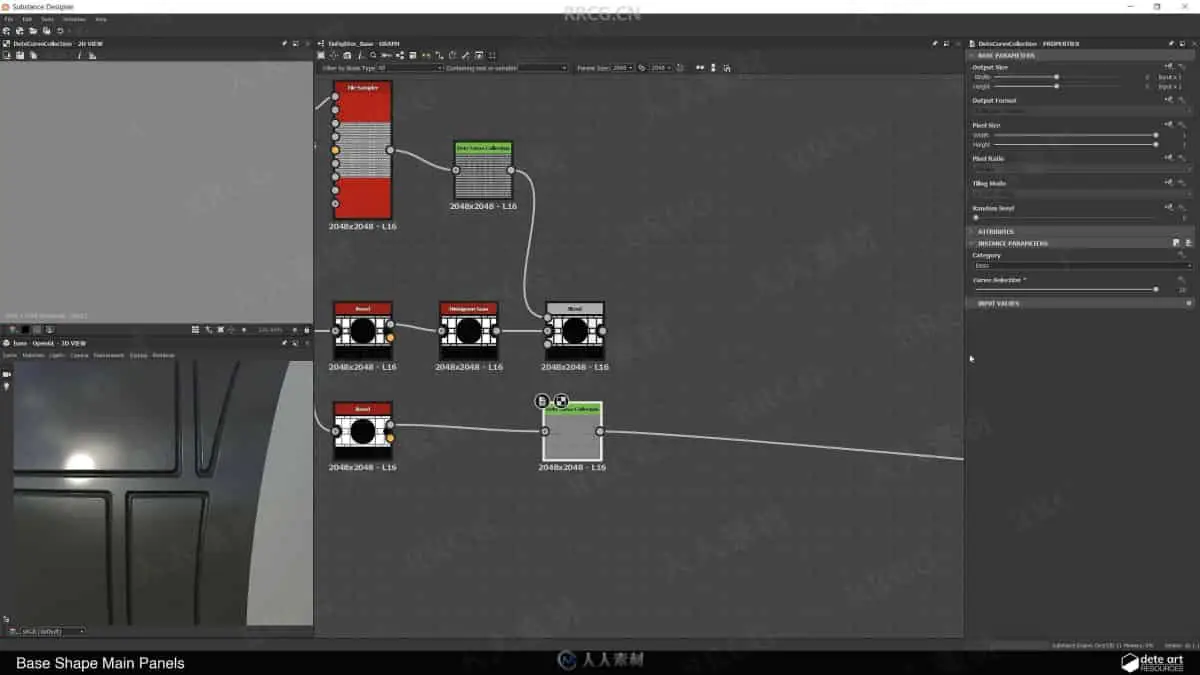1200x675 pixels.
Task: Open the Camera menu in 3D view
Action: coord(79,355)
